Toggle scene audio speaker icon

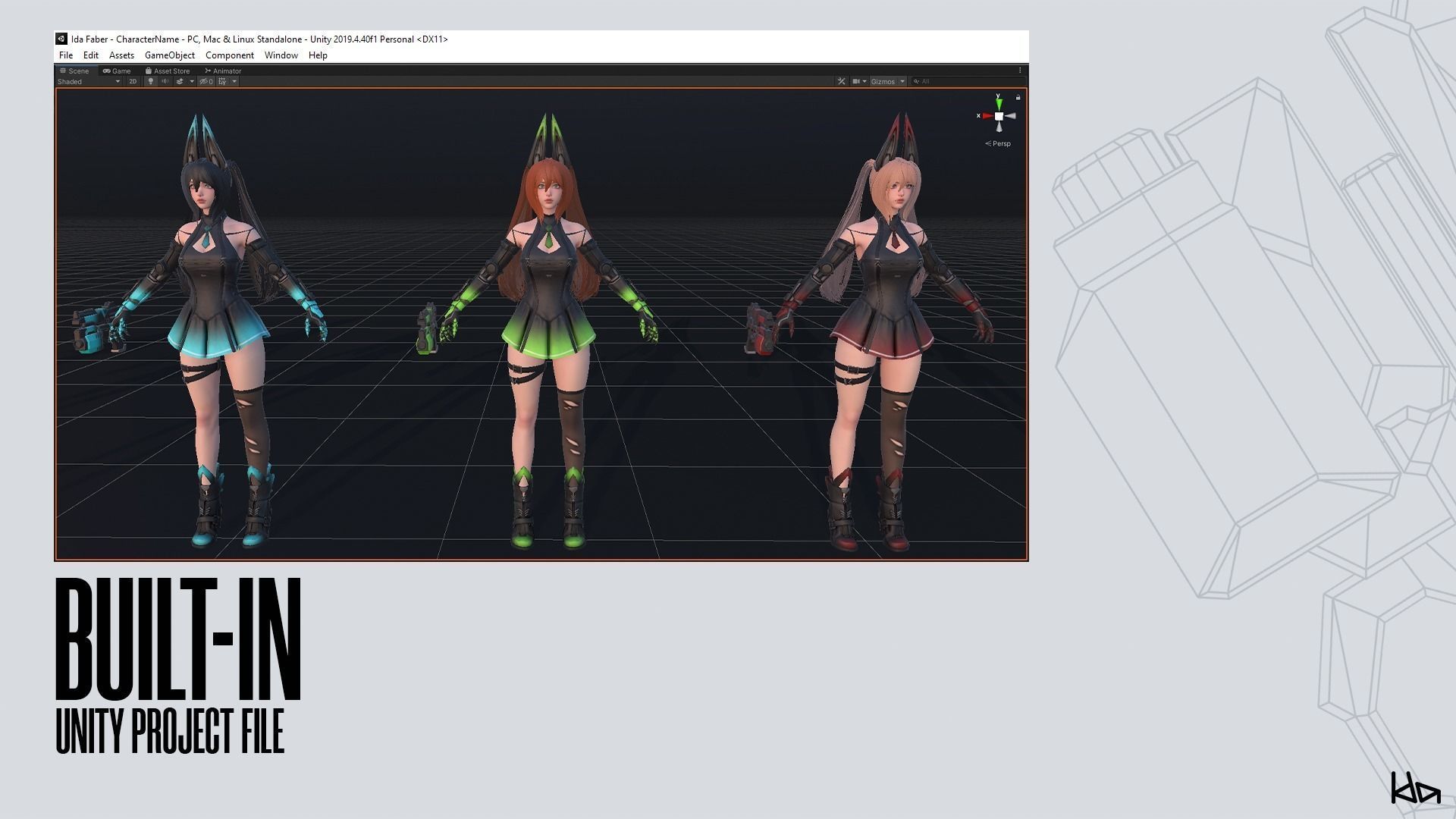point(165,81)
